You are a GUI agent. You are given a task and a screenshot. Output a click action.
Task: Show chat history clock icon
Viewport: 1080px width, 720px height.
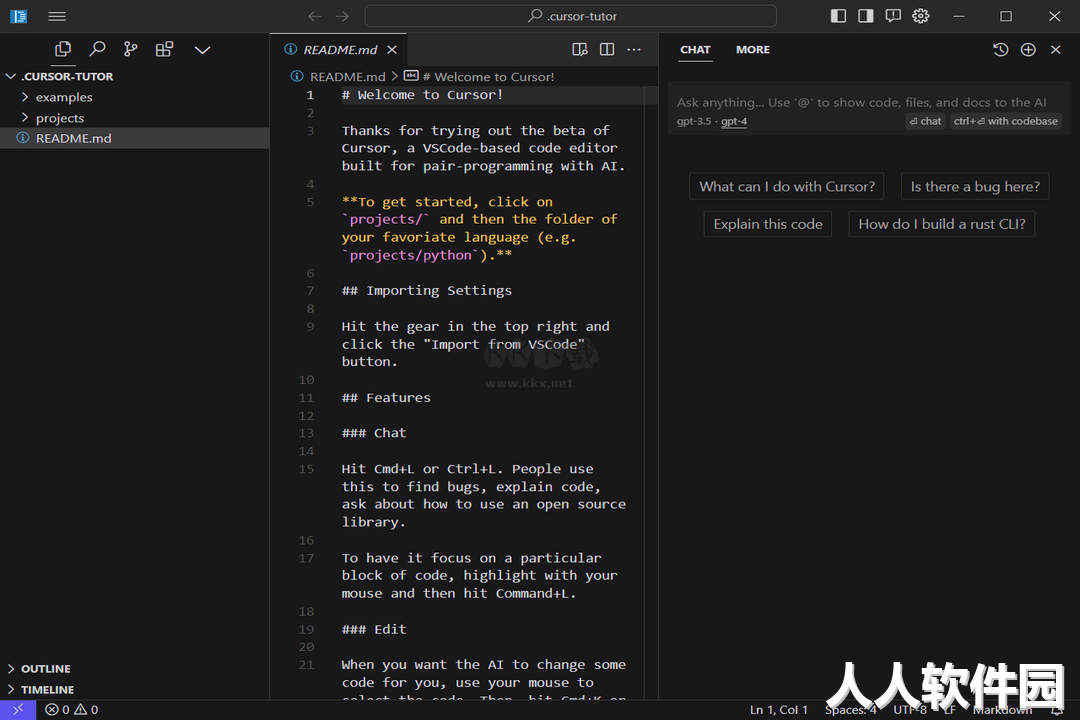click(1001, 50)
